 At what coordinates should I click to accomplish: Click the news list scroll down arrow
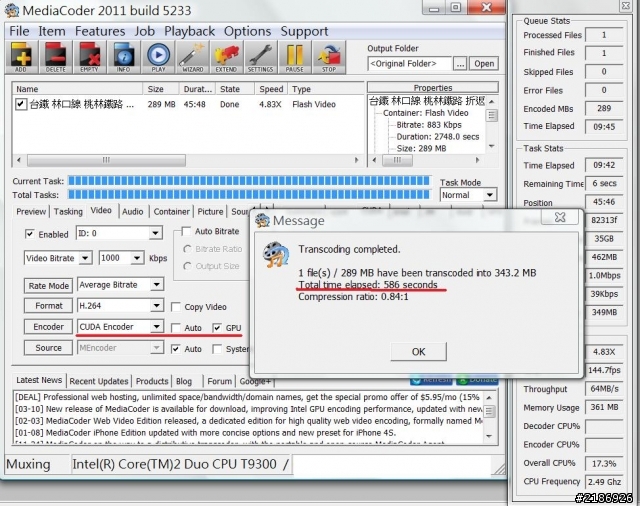click(490, 436)
